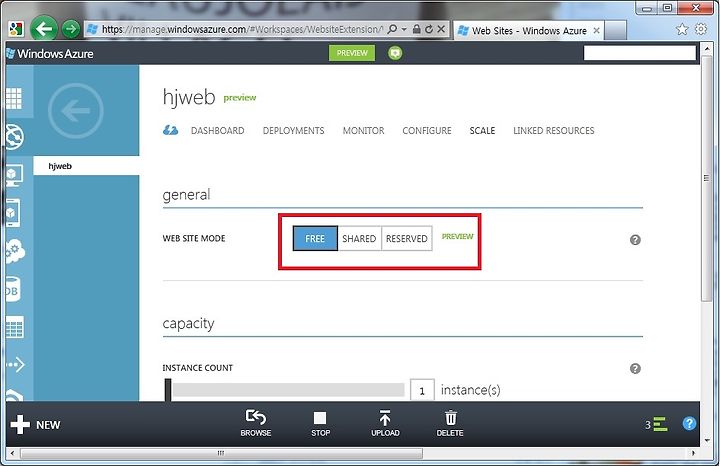Open the SCALE tab
Viewport: 720px width, 466px height.
point(482,130)
